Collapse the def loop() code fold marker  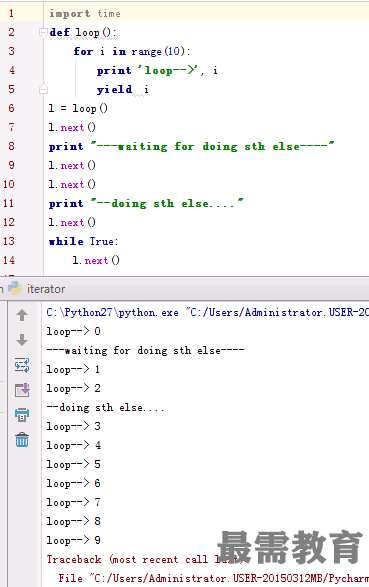pyautogui.click(x=43, y=33)
